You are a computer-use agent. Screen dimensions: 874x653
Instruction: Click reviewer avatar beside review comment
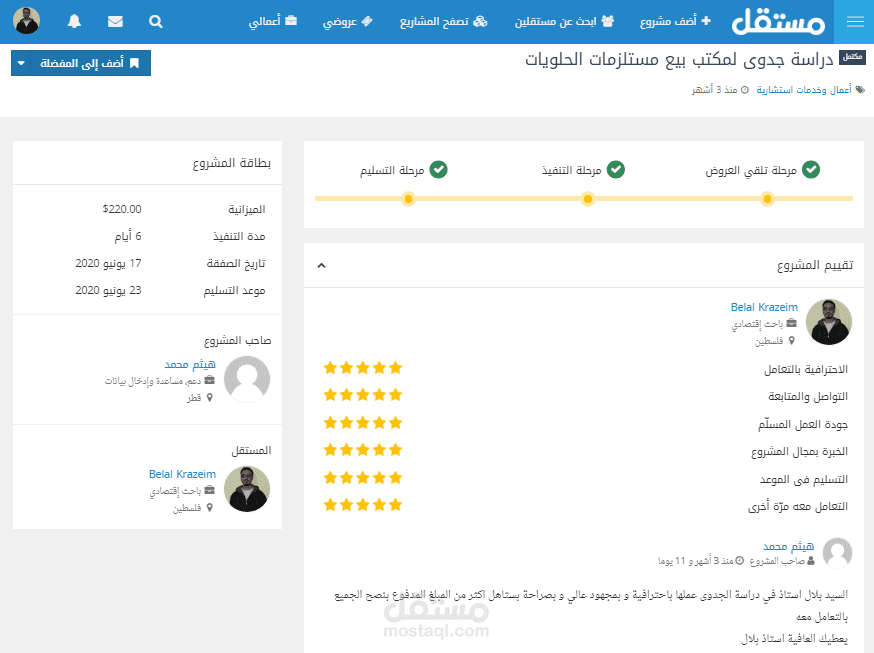[838, 553]
